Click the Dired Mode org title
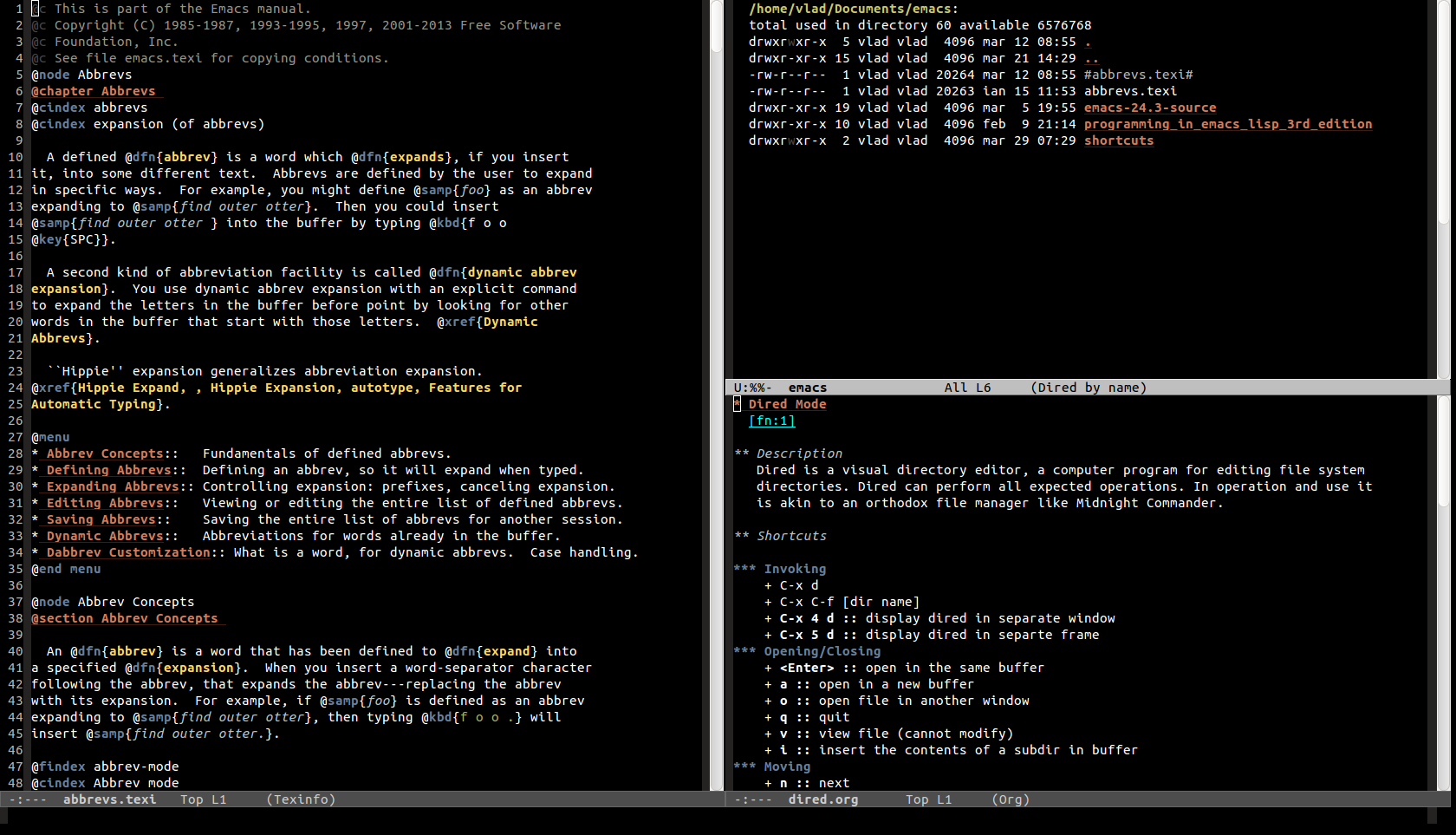Image resolution: width=1456 pixels, height=835 pixels. click(x=787, y=404)
